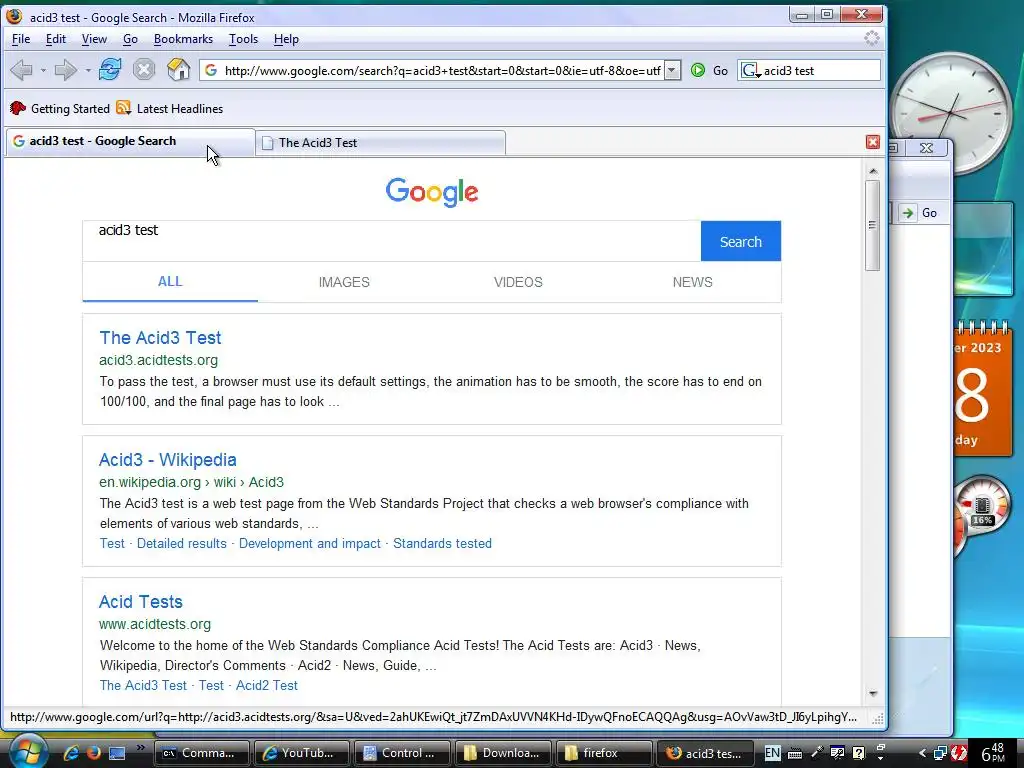
Task: Click the Stop loading icon
Action: point(144,69)
